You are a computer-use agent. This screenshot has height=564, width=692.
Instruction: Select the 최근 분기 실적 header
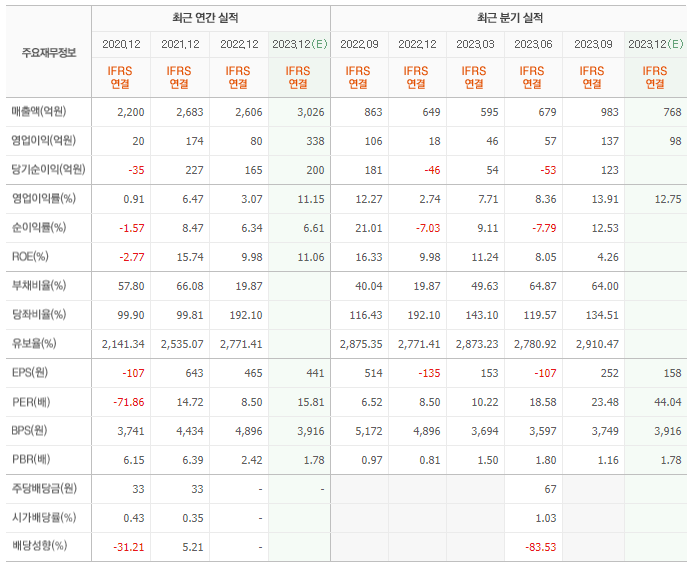510,18
